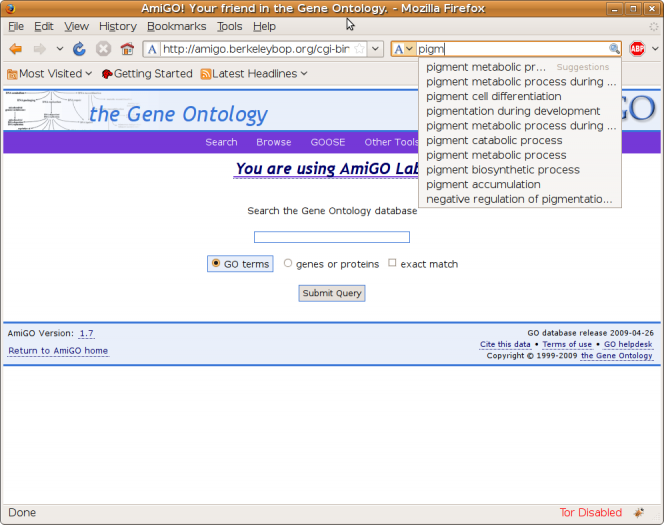Click the 'Done' status text
664x525 pixels.
pyautogui.click(x=22, y=513)
